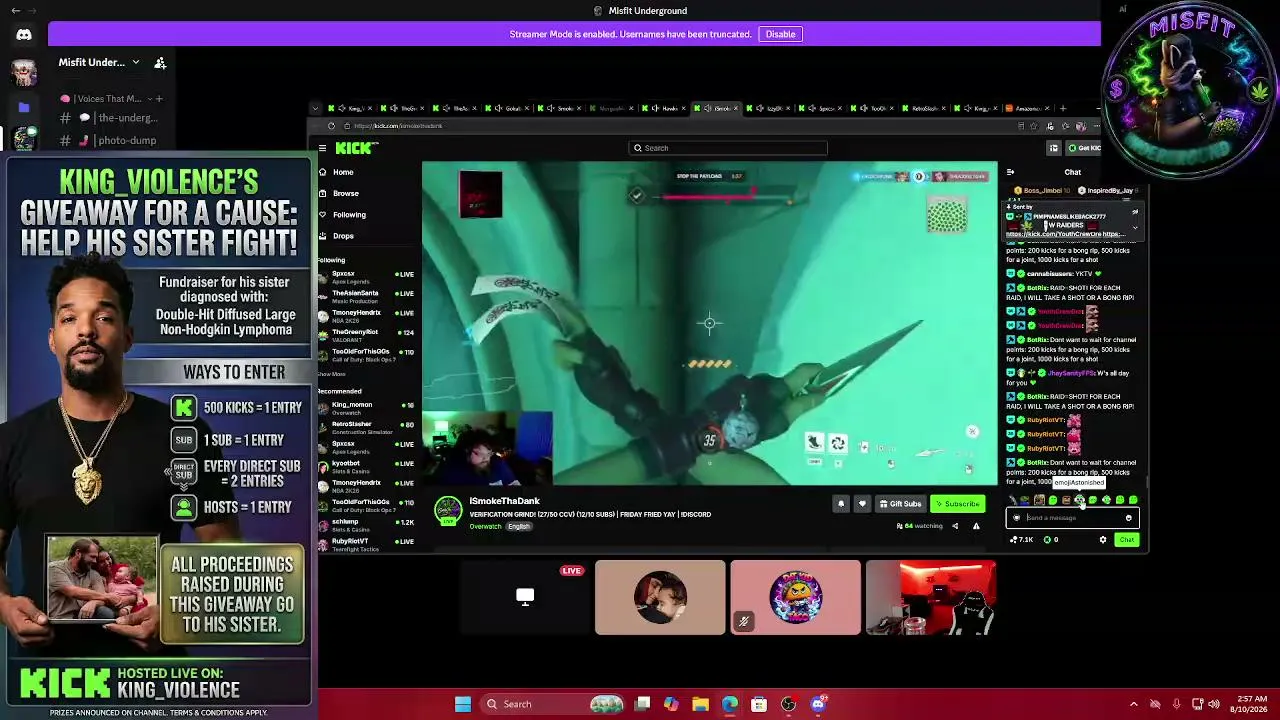The width and height of the screenshot is (1280, 720).
Task: Reload the Kick browser page
Action: (331, 126)
